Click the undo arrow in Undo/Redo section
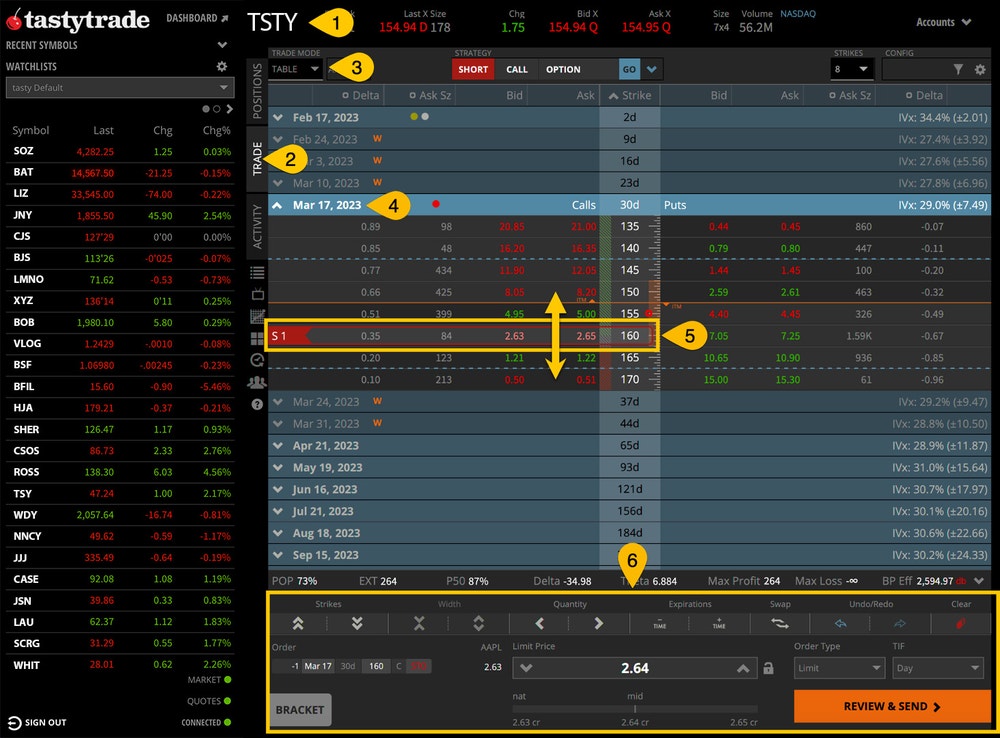Viewport: 1000px width, 738px height. coord(841,622)
